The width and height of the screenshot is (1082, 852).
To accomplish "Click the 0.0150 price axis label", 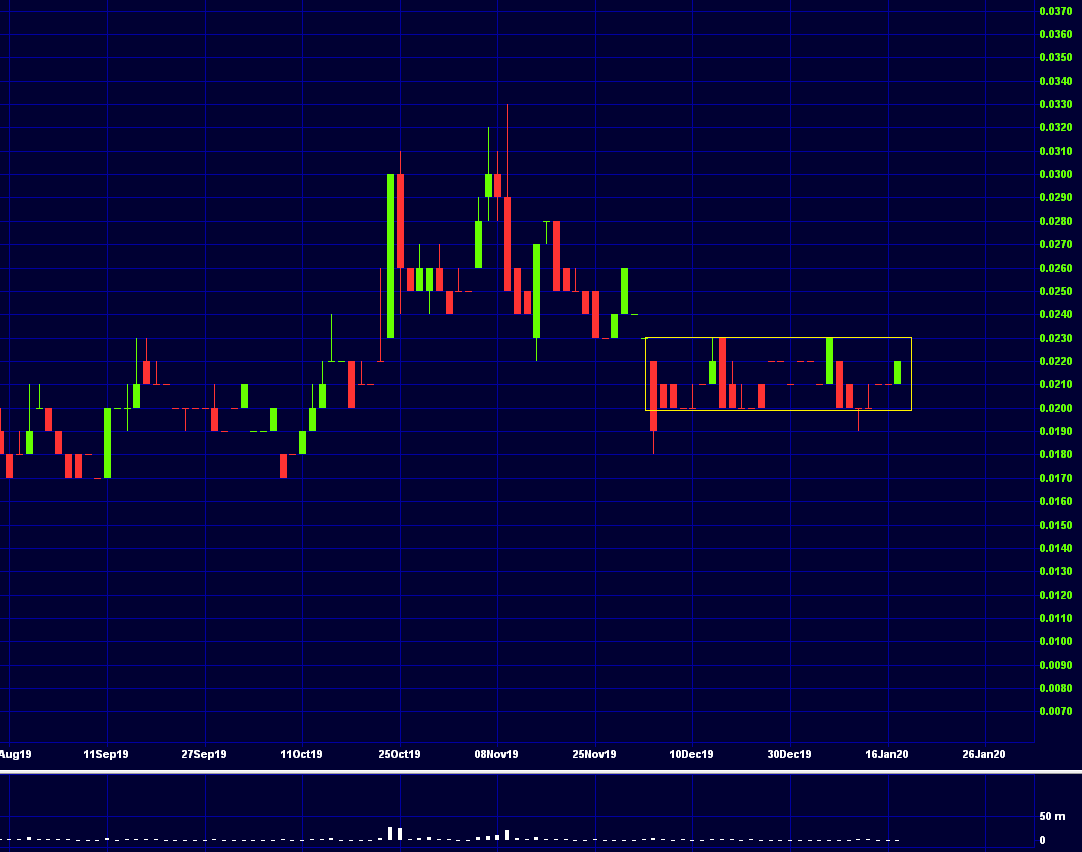I will (x=1056, y=526).
